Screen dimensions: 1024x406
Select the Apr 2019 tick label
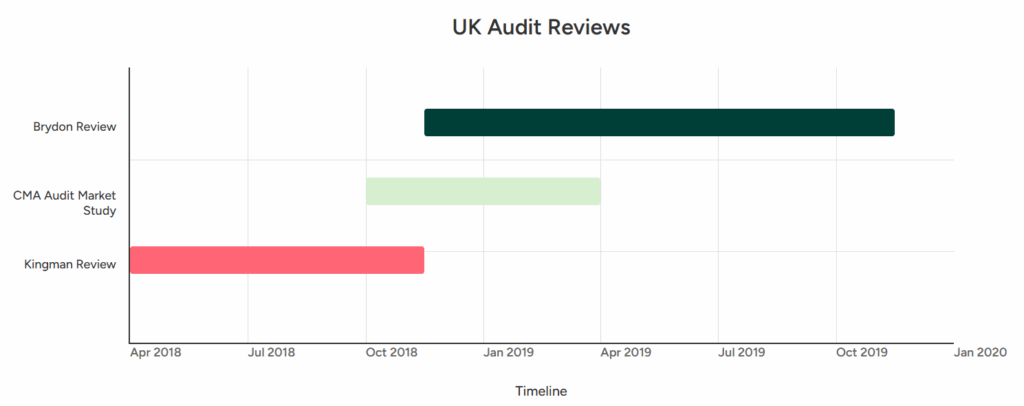pyautogui.click(x=626, y=352)
